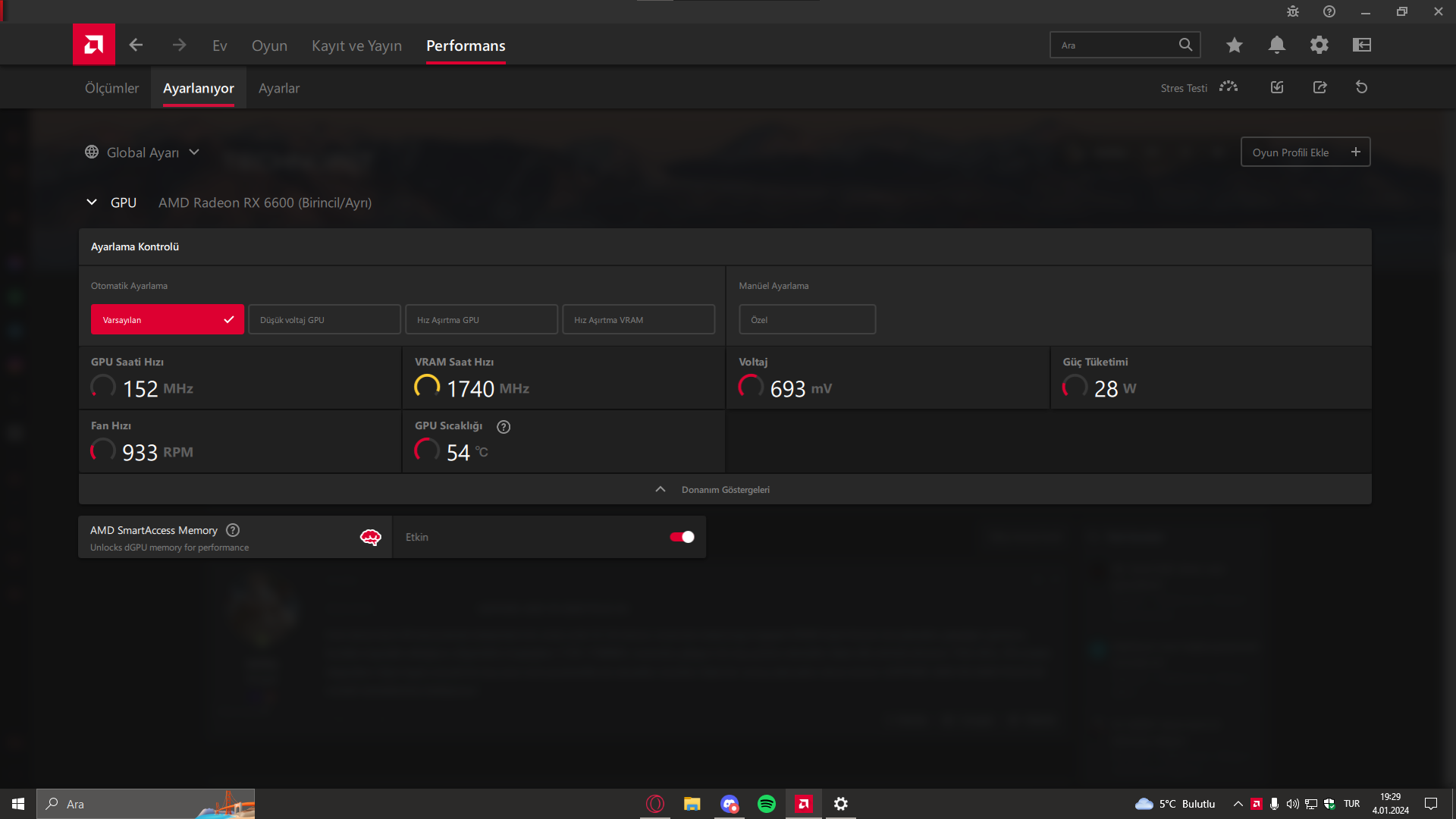
Task: Toggle the sidebar panel icon
Action: [1361, 45]
